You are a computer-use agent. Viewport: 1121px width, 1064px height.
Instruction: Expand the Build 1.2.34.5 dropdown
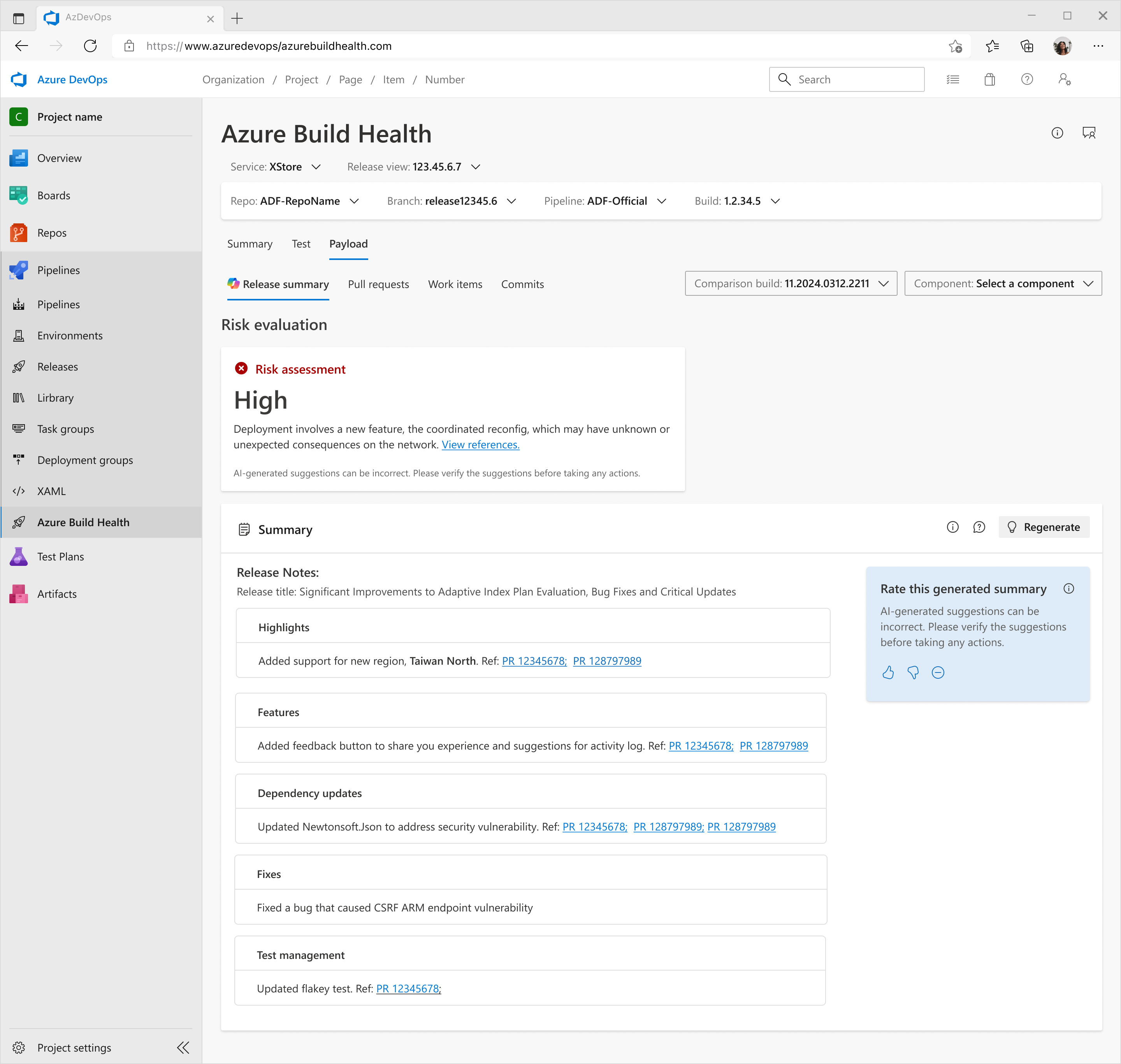tap(738, 201)
